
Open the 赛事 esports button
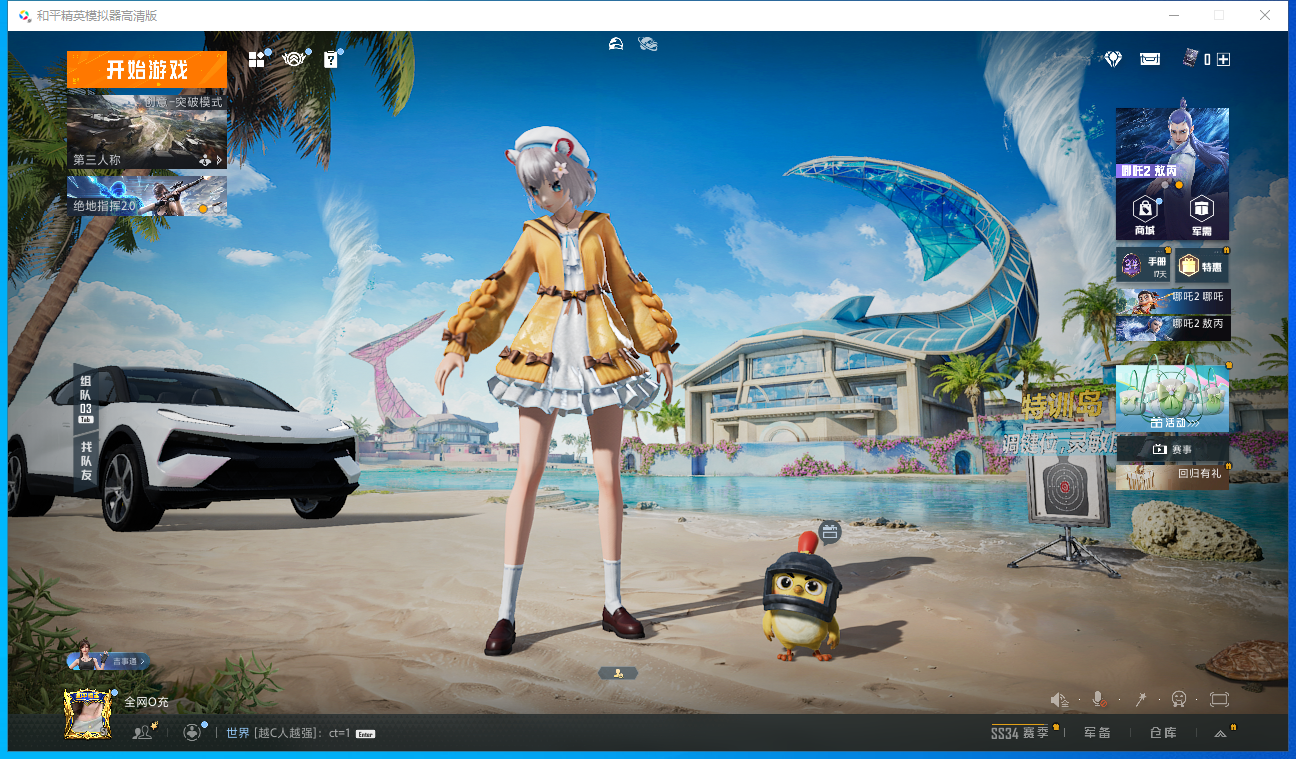[1172, 449]
